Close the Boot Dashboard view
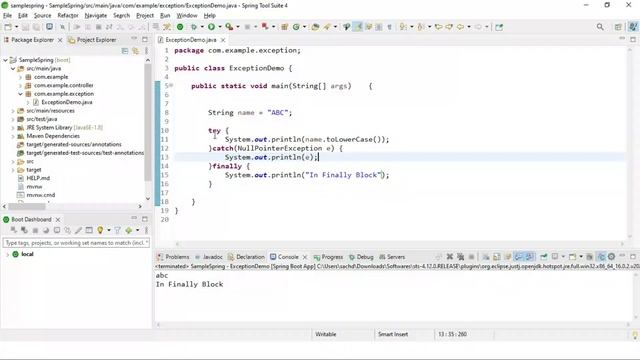 [58, 220]
